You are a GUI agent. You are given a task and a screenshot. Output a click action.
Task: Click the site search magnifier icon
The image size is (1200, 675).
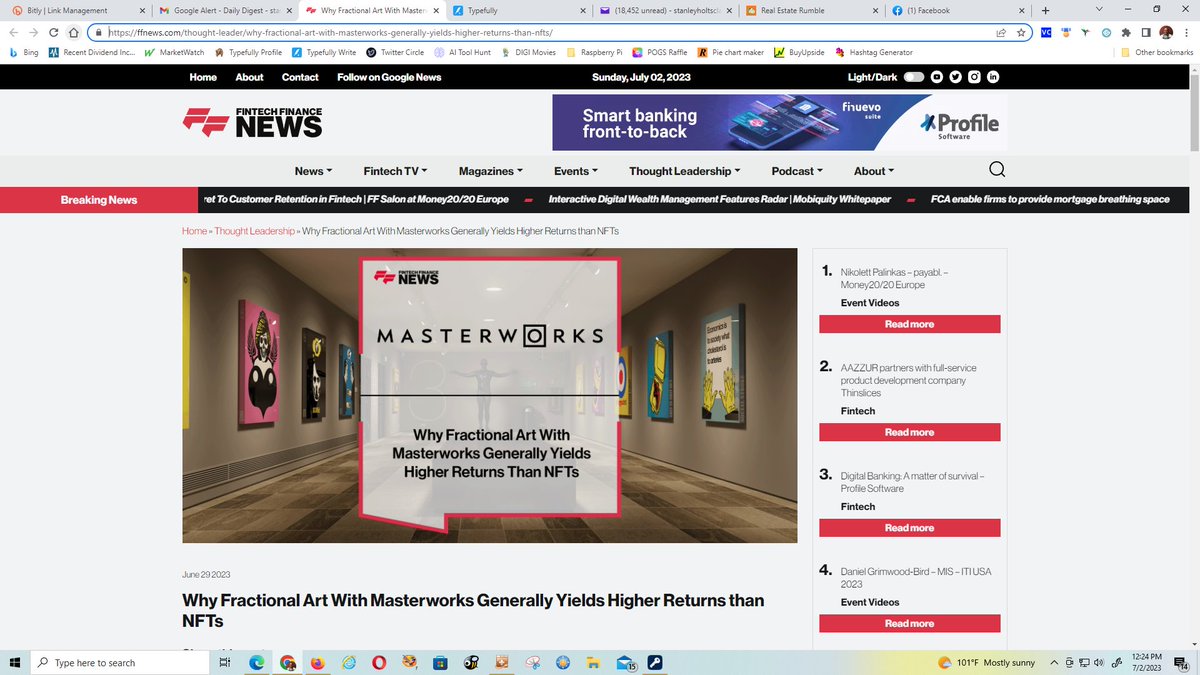pos(997,170)
